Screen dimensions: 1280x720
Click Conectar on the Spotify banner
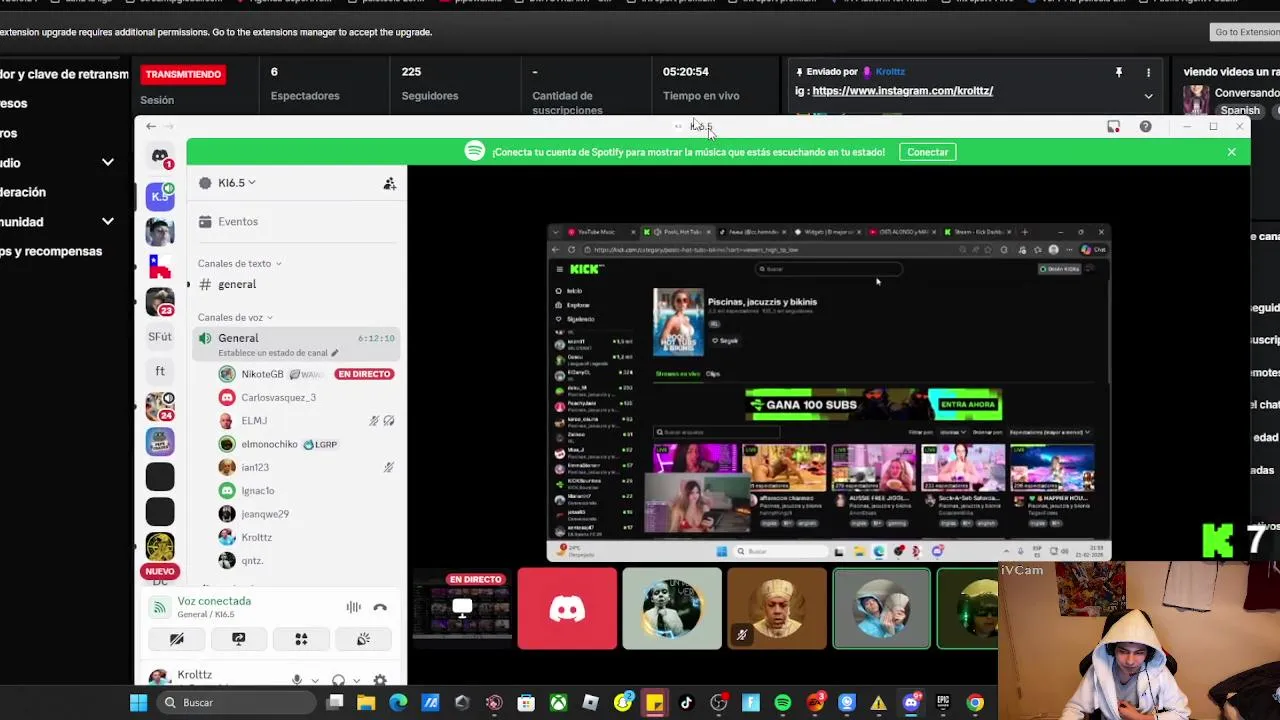pyautogui.click(x=928, y=152)
